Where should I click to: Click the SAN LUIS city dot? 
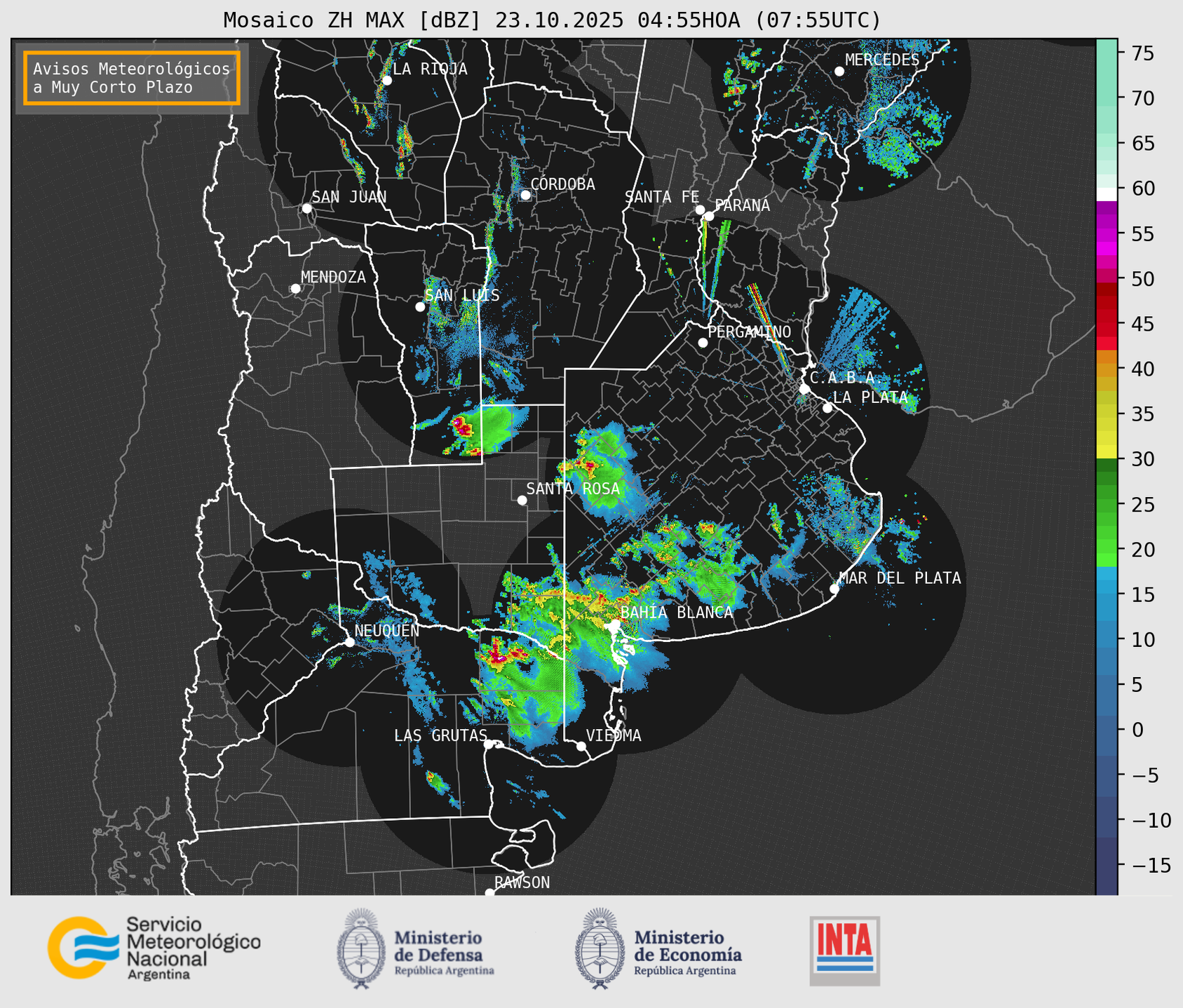coord(420,307)
